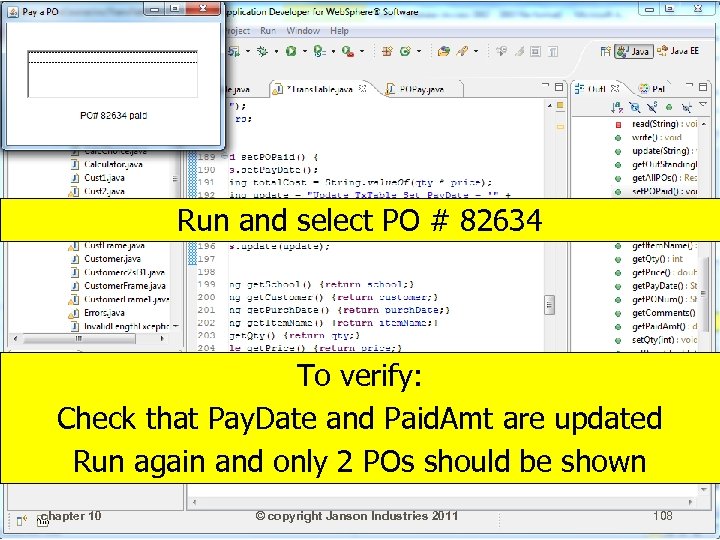Switch to the Palette view tab
Screen dimensions: 720x540
tap(652, 89)
